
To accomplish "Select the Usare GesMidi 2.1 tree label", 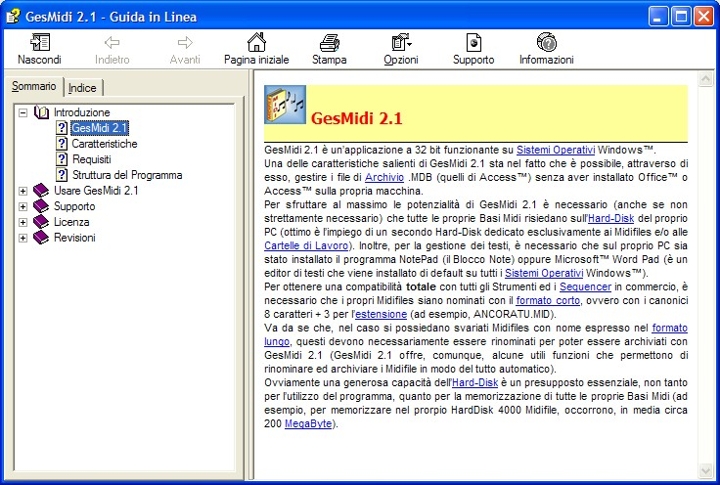I will point(96,191).
